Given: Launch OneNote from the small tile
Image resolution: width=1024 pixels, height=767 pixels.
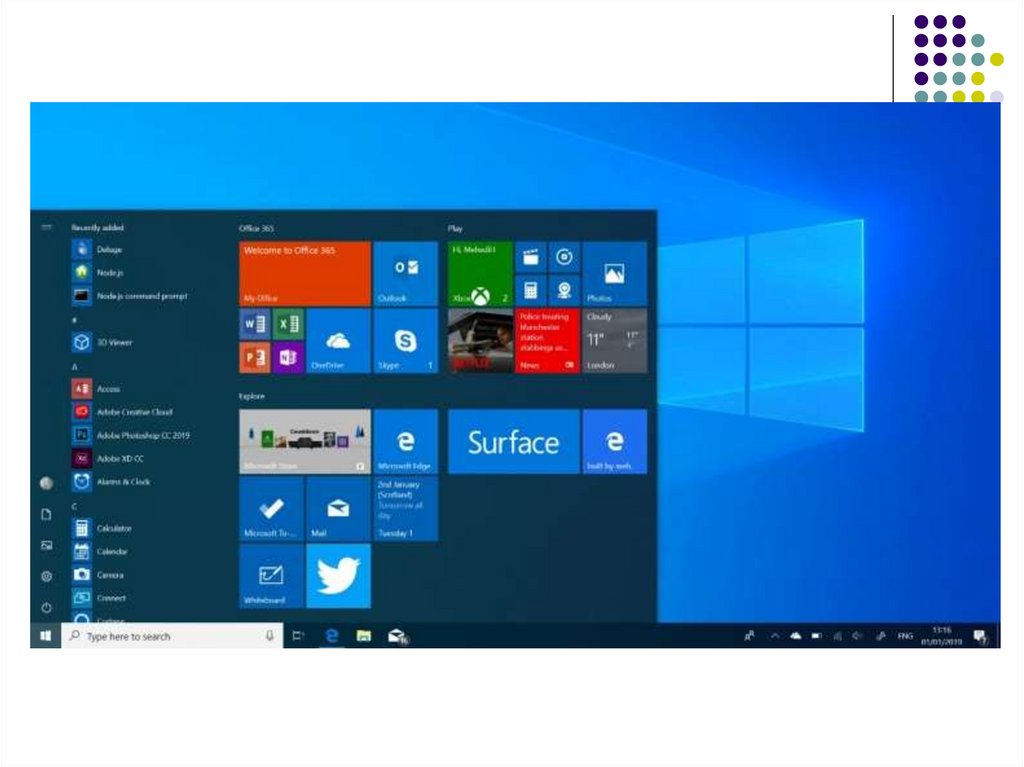Looking at the screenshot, I should (x=288, y=357).
